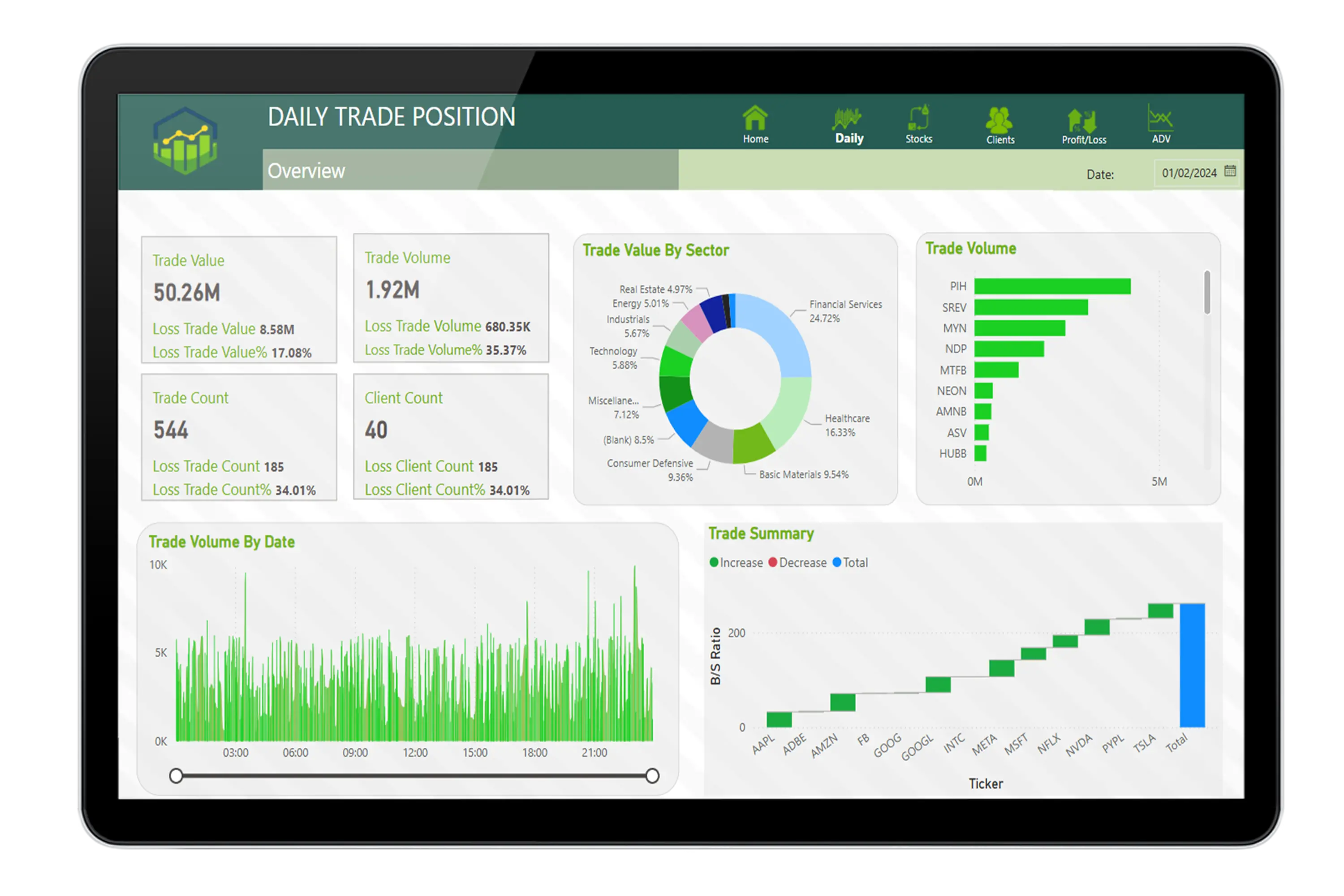Click left handle of time range slider

[176, 776]
